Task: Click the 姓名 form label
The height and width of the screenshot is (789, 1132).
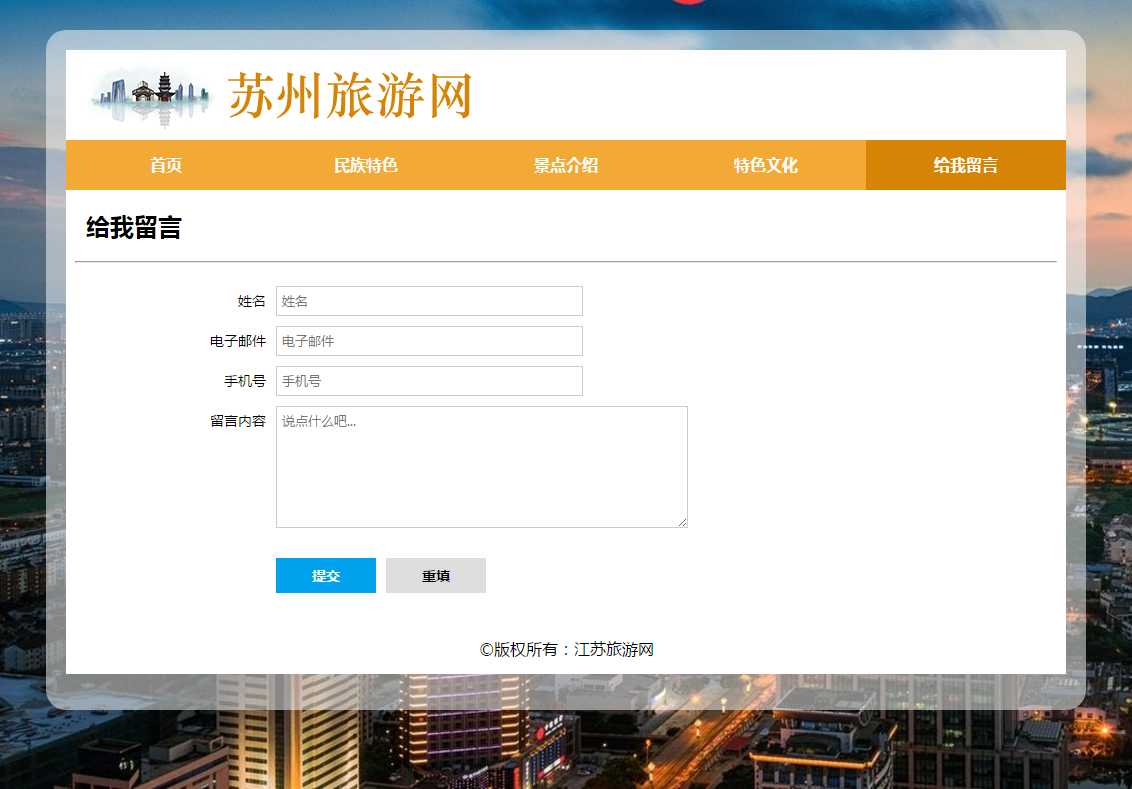Action: pyautogui.click(x=251, y=301)
